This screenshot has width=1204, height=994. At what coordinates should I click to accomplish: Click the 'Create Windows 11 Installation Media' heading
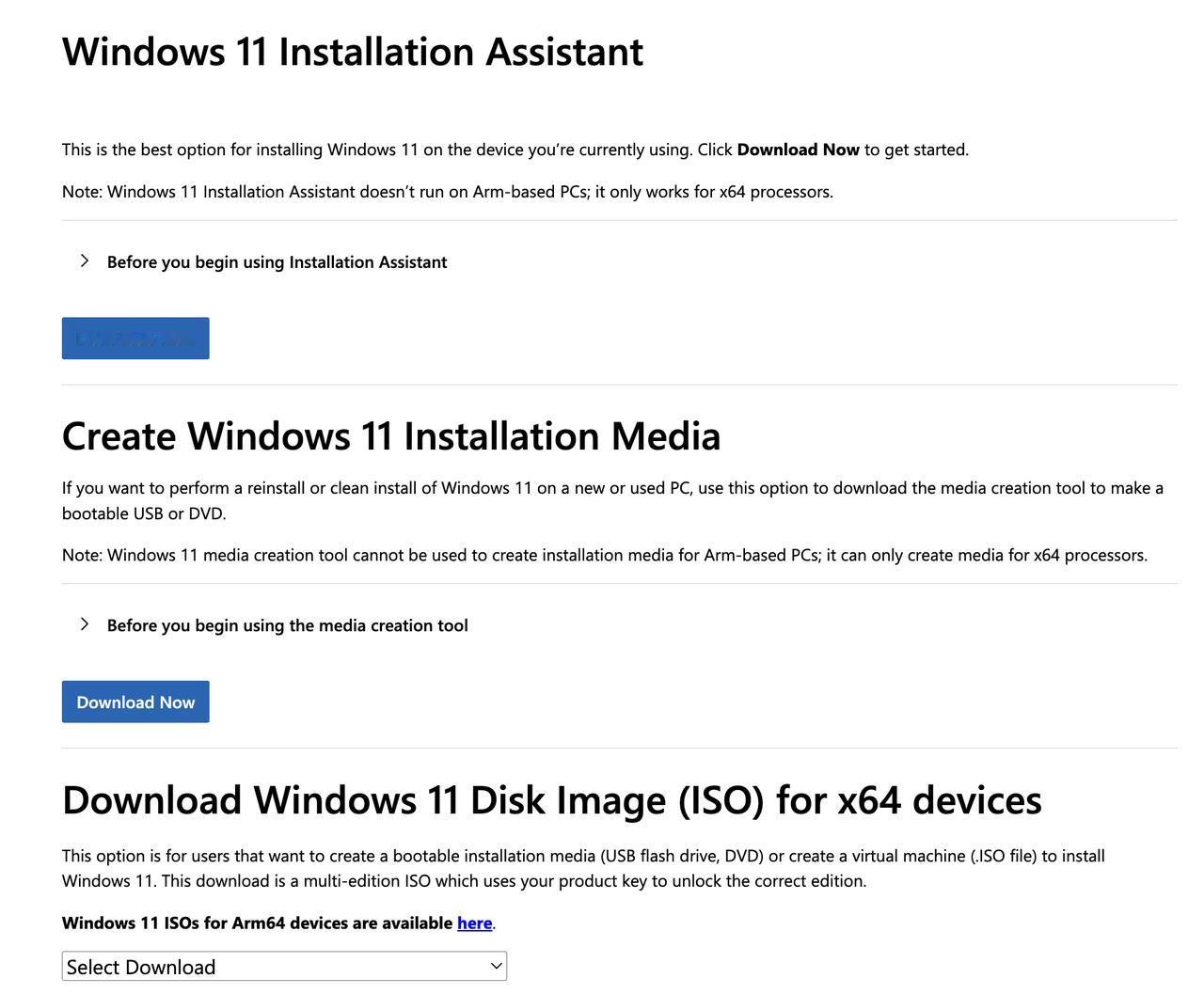391,436
